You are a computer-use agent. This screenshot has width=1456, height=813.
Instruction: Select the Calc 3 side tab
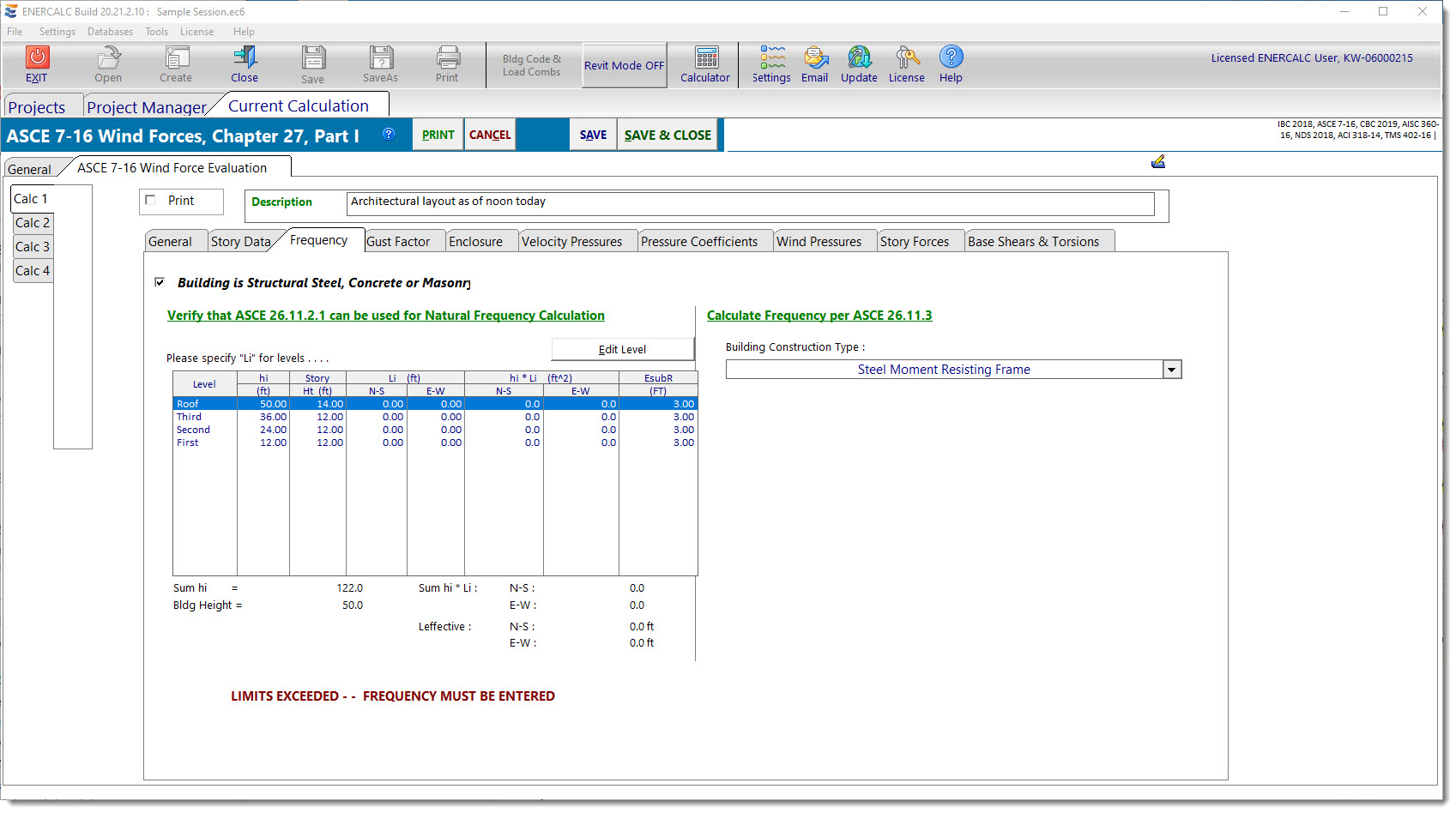(x=33, y=247)
